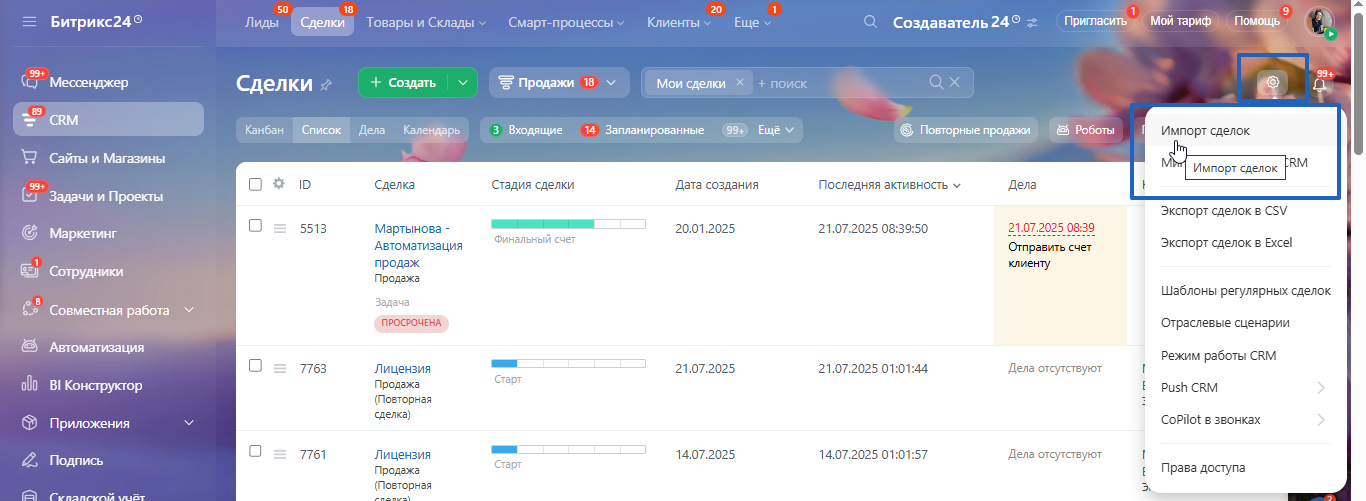Click the settings gear icon near the bell
1366x501 pixels.
tap(1272, 83)
